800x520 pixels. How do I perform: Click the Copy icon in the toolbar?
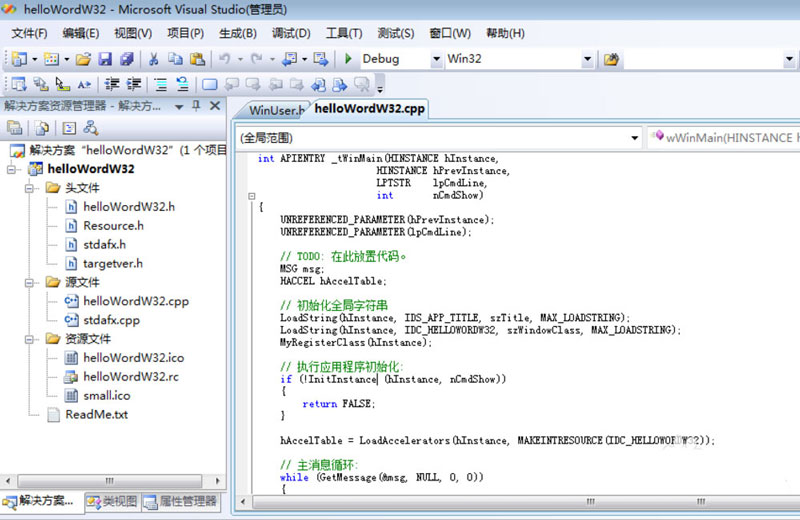176,59
